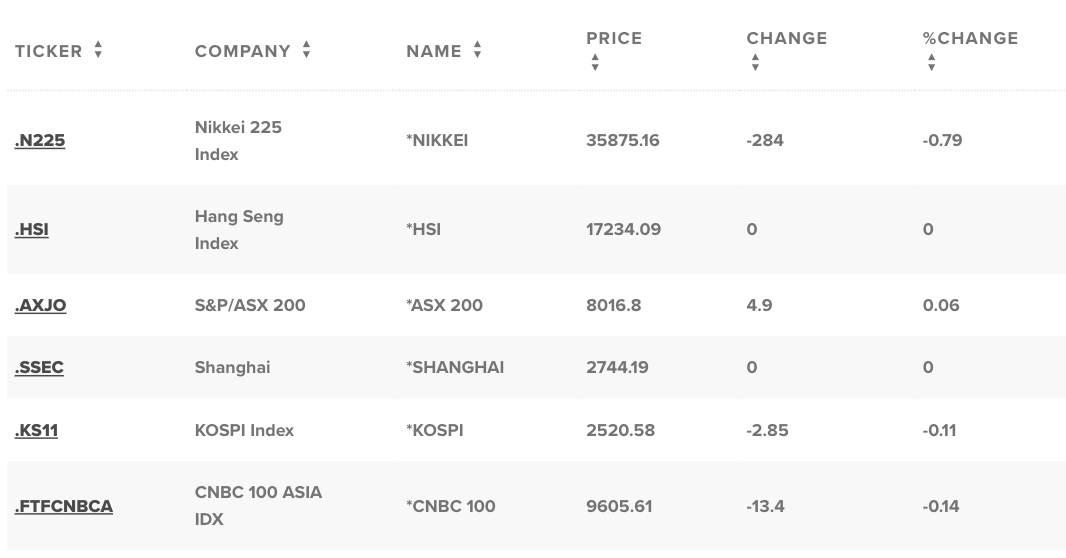Click the PRICE column header label
This screenshot has width=1066, height=558.
coord(614,38)
